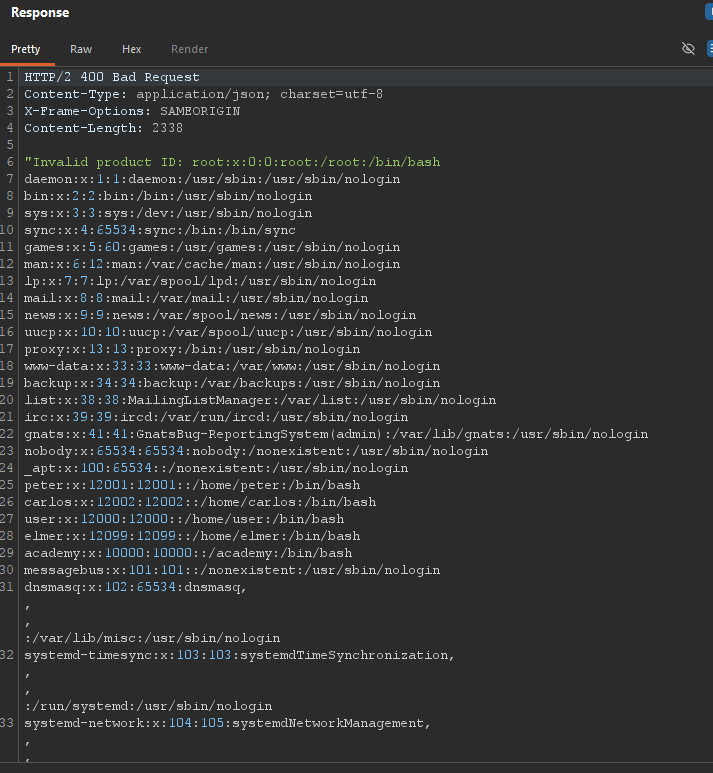Click the user:x:12000 entry
This screenshot has width=713, height=773.
[184, 519]
